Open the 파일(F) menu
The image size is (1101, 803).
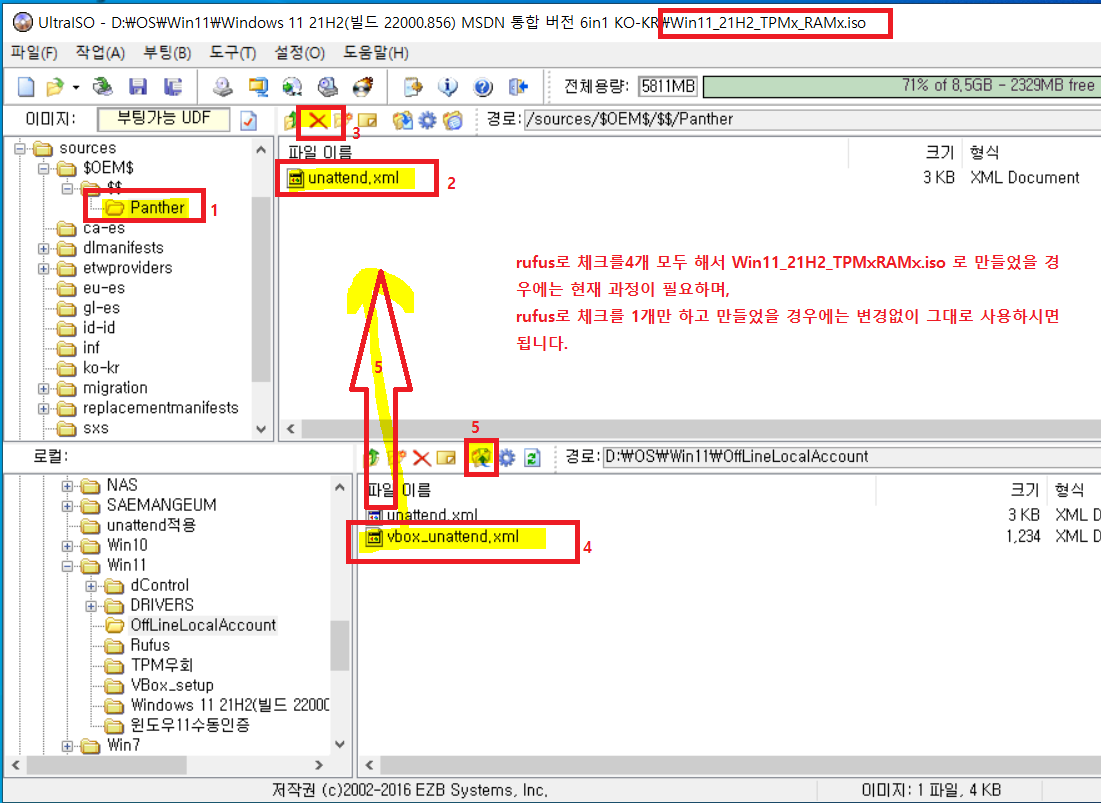[34, 53]
